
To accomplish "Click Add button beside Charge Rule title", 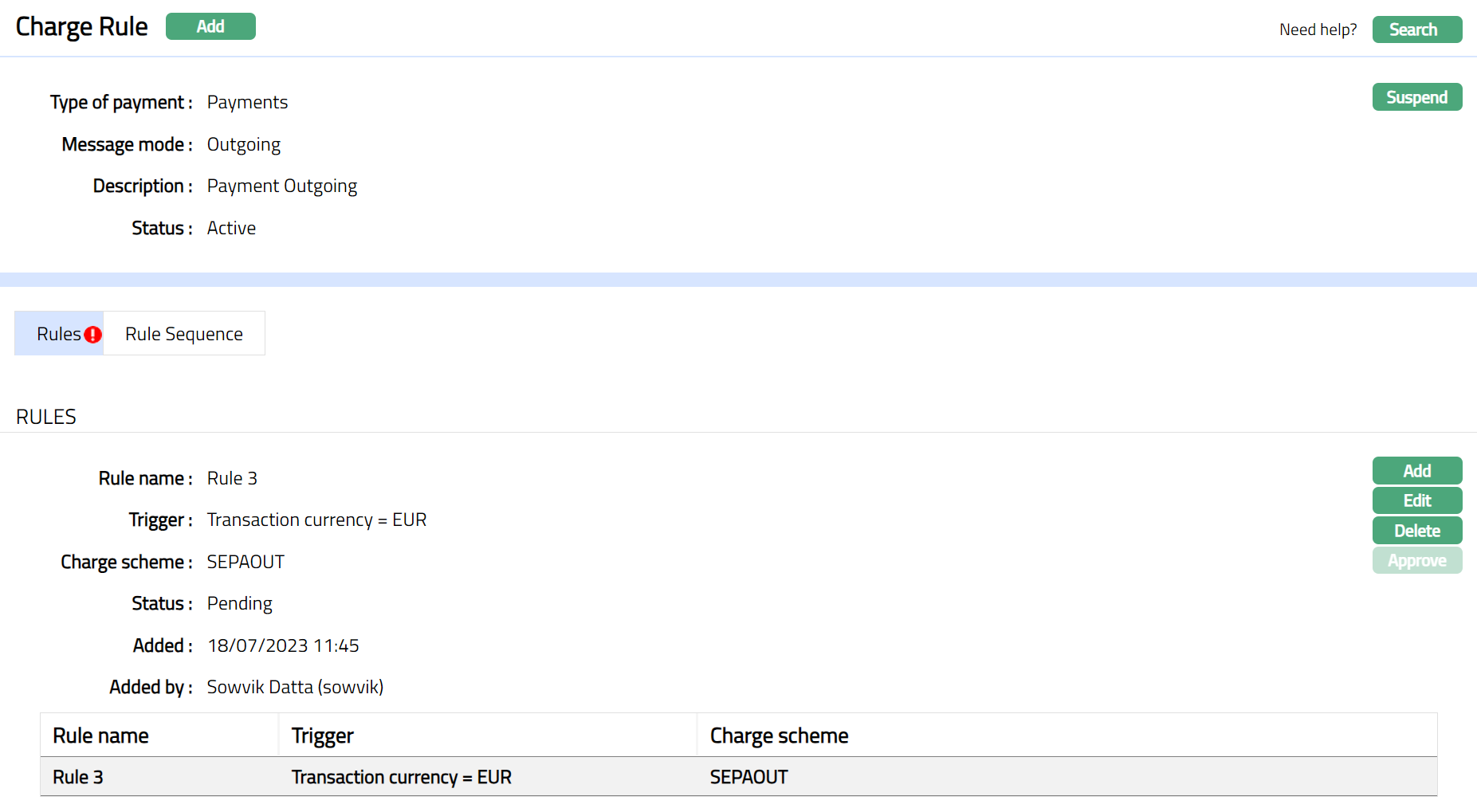I will [x=210, y=26].
